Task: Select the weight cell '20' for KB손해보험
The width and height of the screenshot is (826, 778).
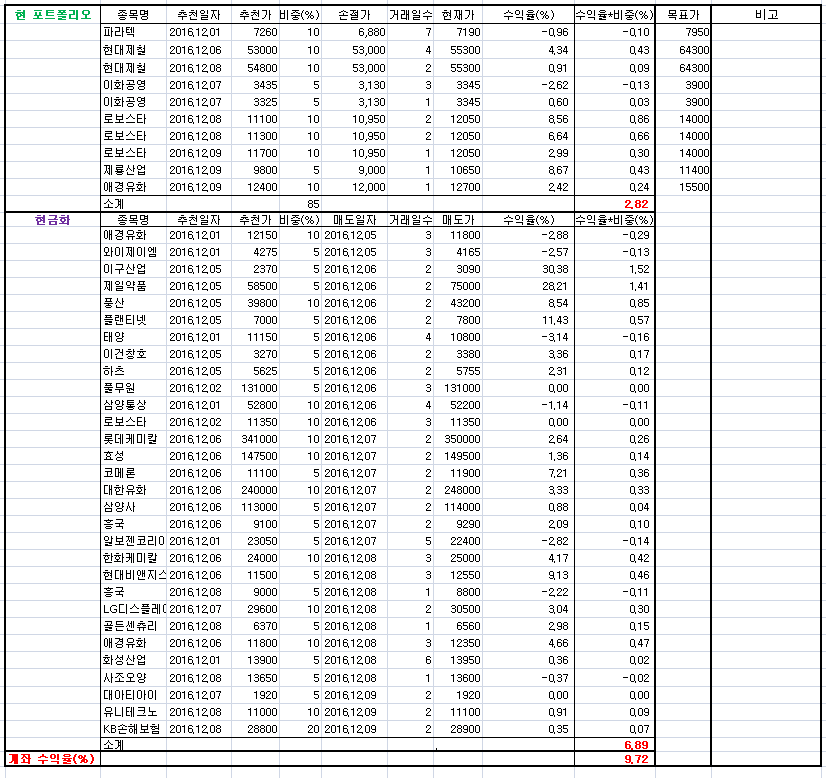Action: coord(313,729)
